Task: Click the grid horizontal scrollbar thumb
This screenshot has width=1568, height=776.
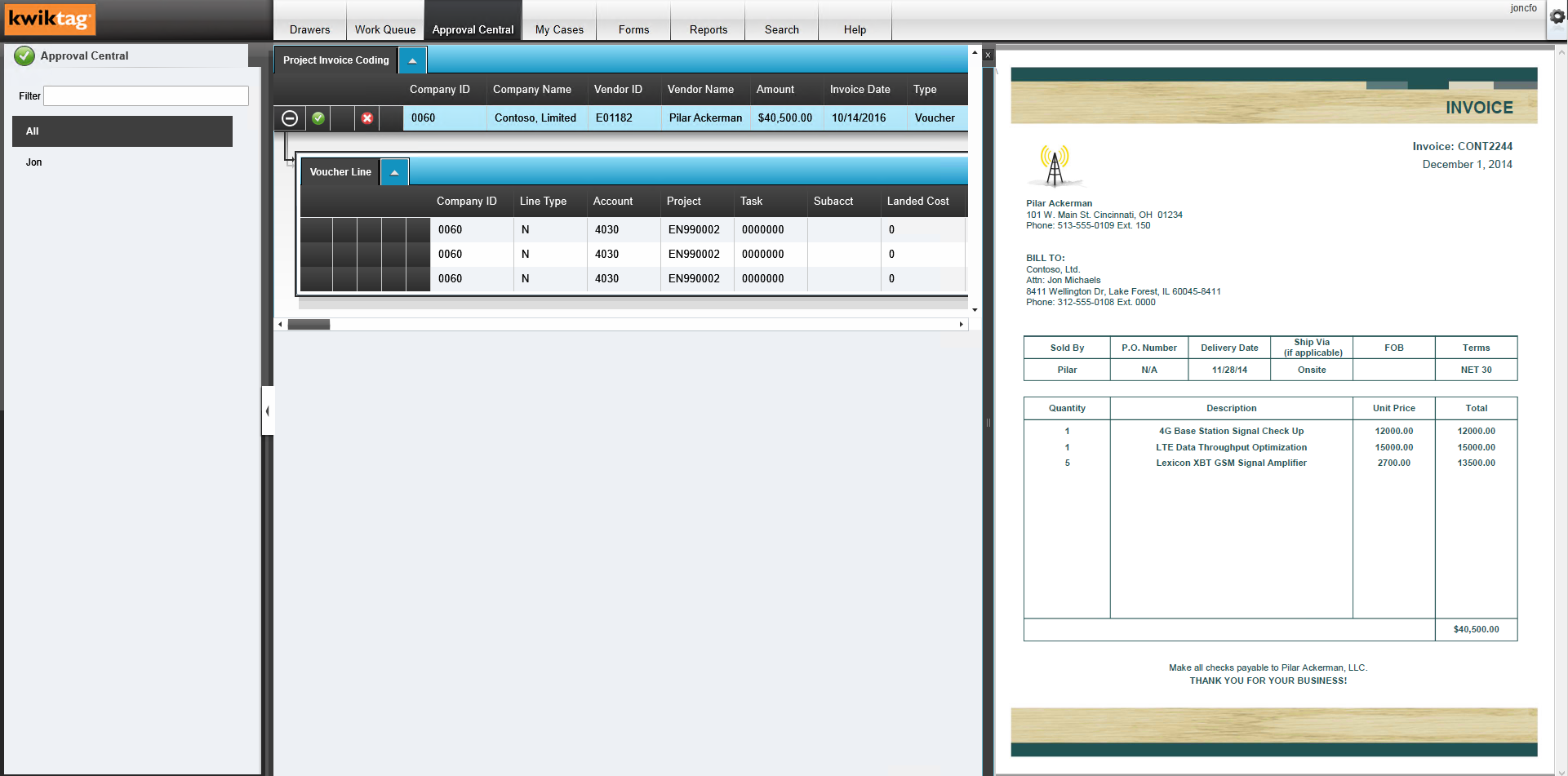Action: [x=309, y=325]
